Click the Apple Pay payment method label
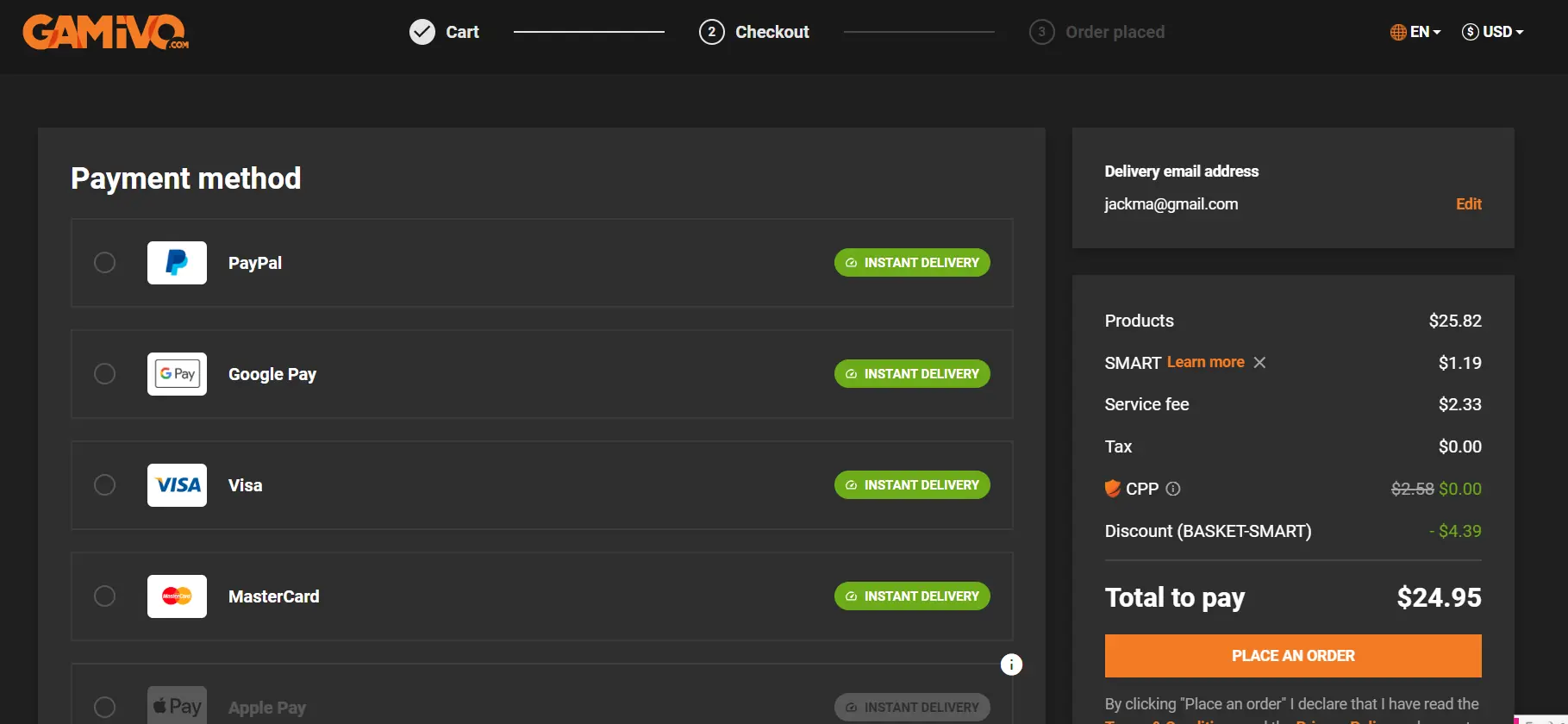This screenshot has height=724, width=1568. (267, 708)
